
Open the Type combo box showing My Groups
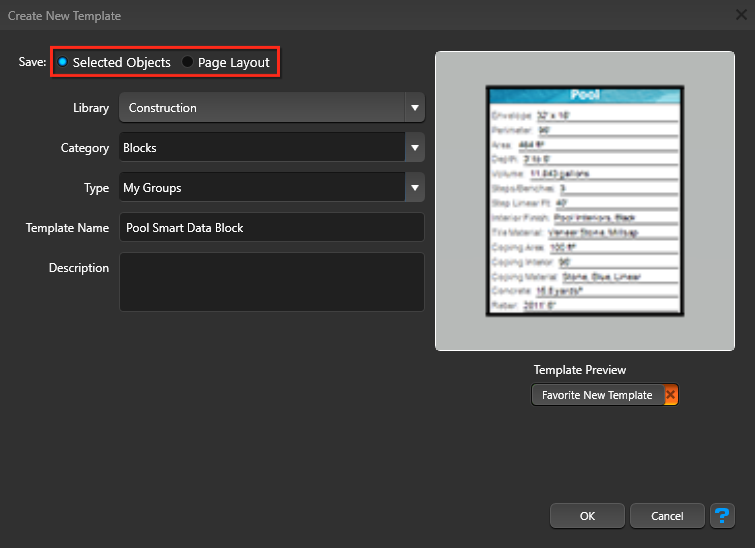click(x=260, y=188)
